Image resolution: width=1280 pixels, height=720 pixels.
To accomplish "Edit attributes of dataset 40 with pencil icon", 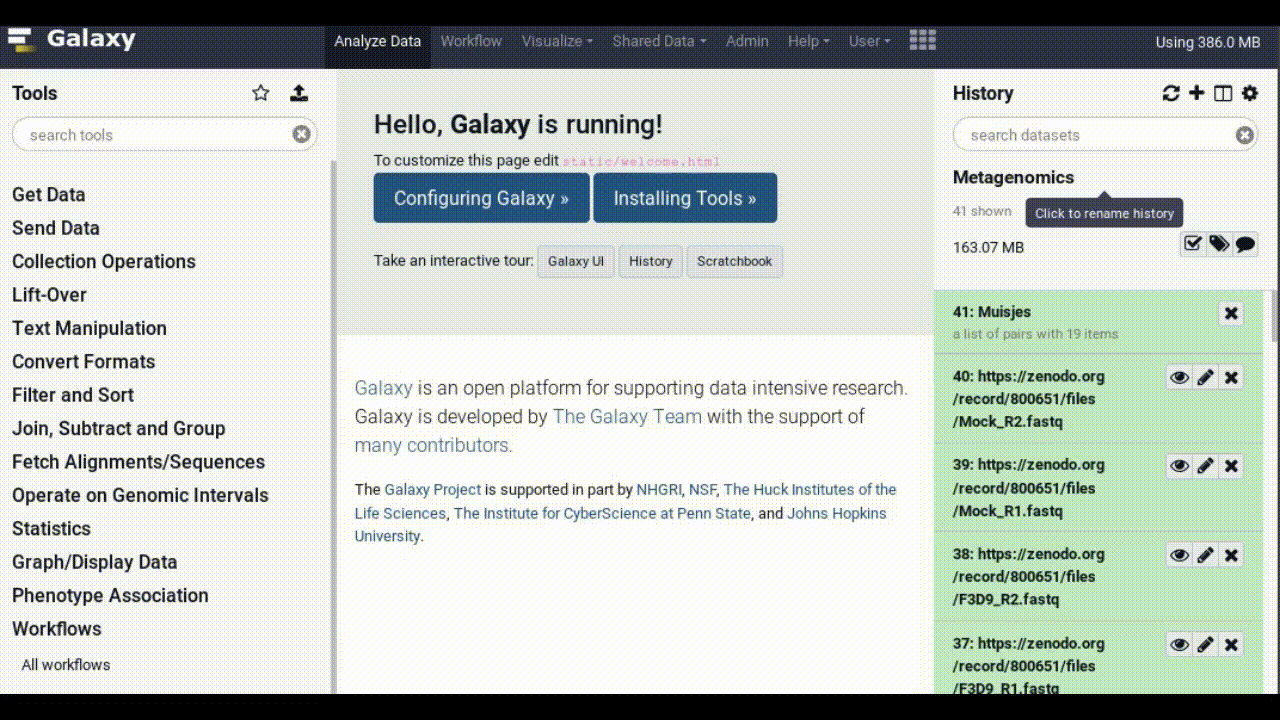I will click(x=1205, y=377).
